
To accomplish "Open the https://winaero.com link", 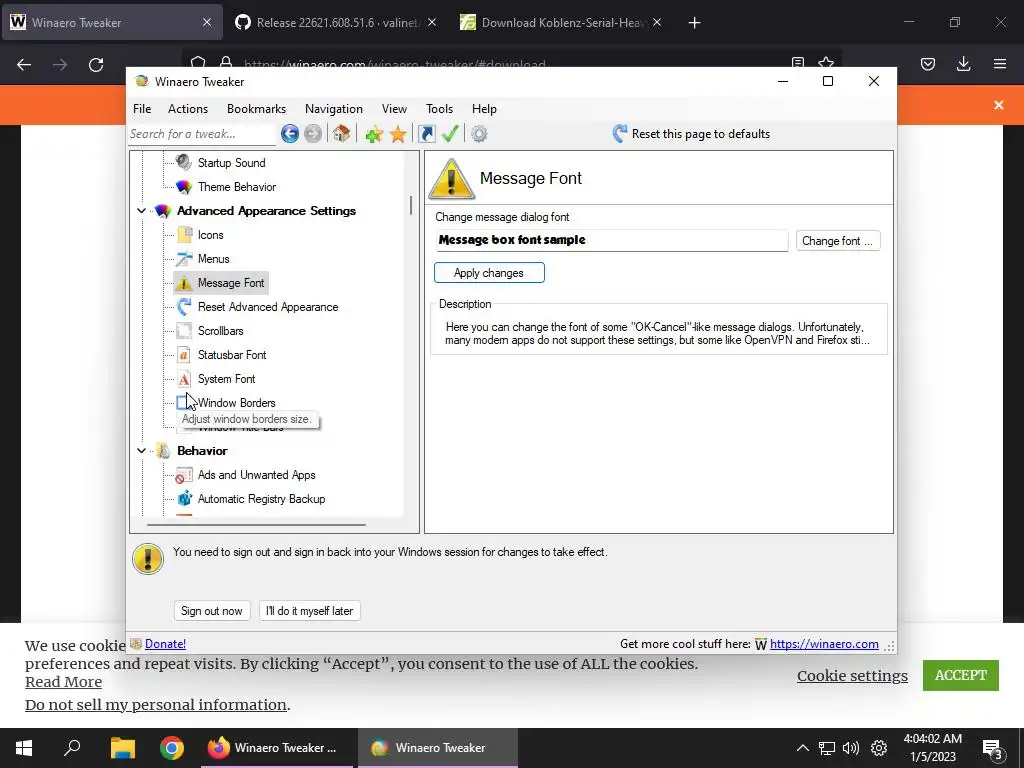I will coord(824,644).
